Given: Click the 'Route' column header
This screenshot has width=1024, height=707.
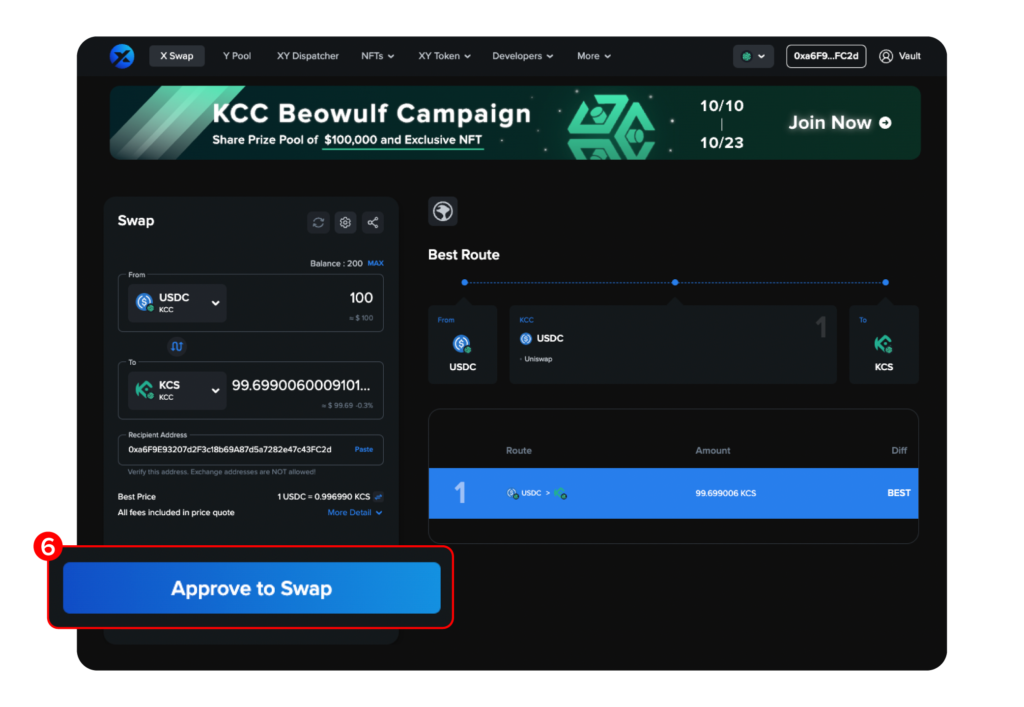Looking at the screenshot, I should pyautogui.click(x=519, y=450).
